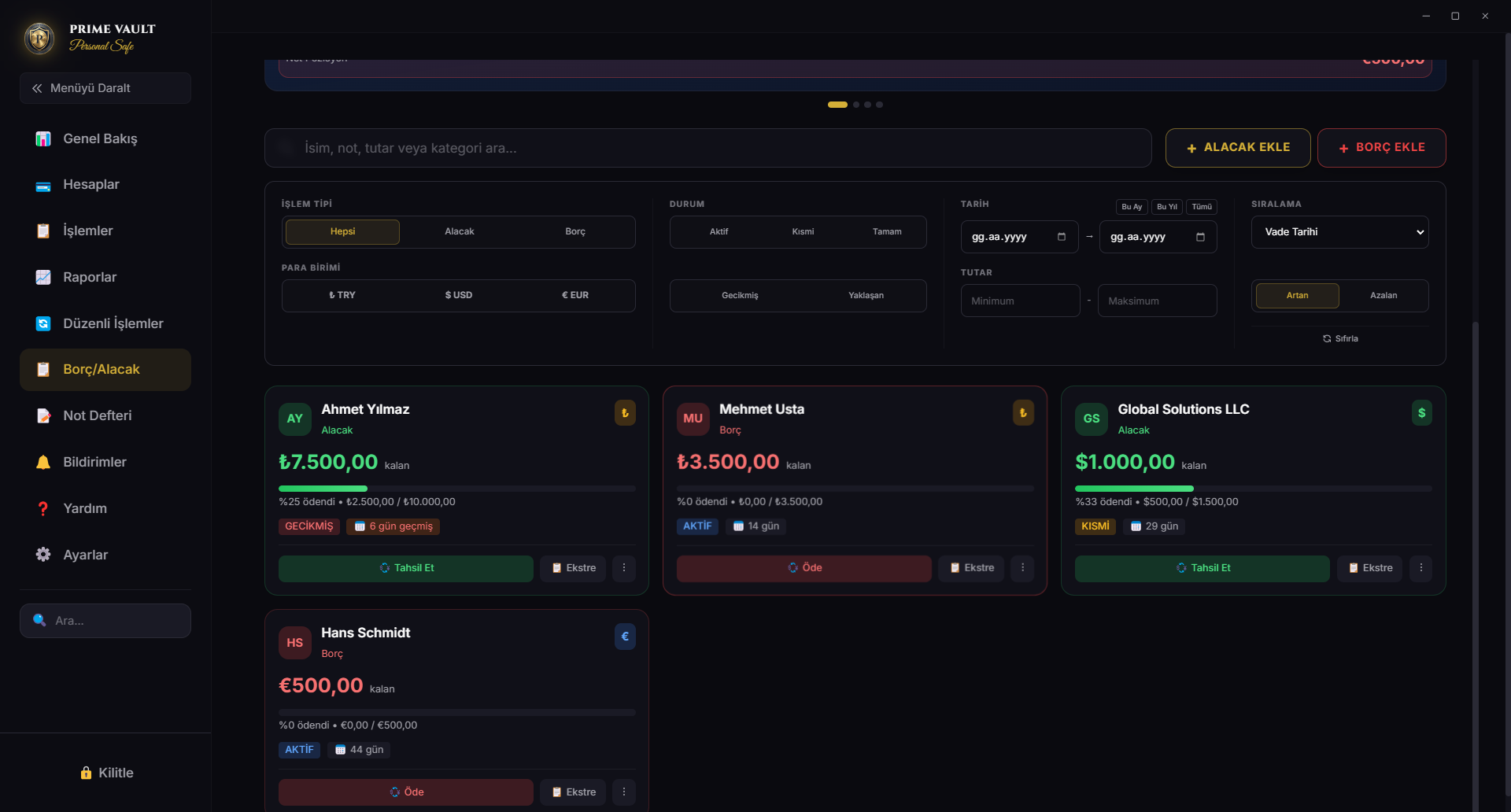1511x812 pixels.
Task: Click the ALACAK EKLE button
Action: pyautogui.click(x=1237, y=148)
